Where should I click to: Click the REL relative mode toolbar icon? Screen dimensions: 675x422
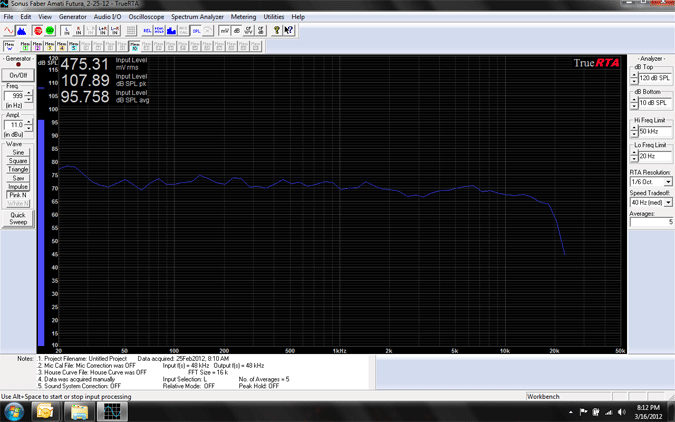(147, 31)
